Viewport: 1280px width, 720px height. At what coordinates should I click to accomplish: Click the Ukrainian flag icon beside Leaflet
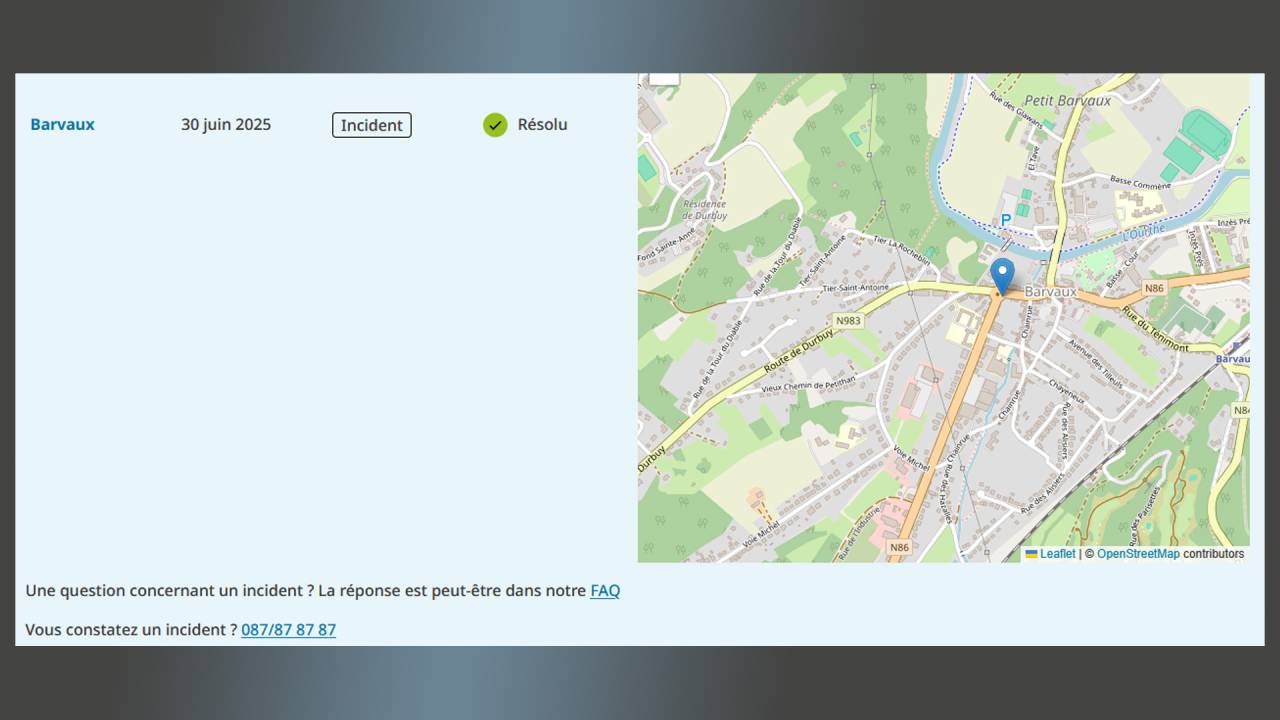click(x=1031, y=554)
